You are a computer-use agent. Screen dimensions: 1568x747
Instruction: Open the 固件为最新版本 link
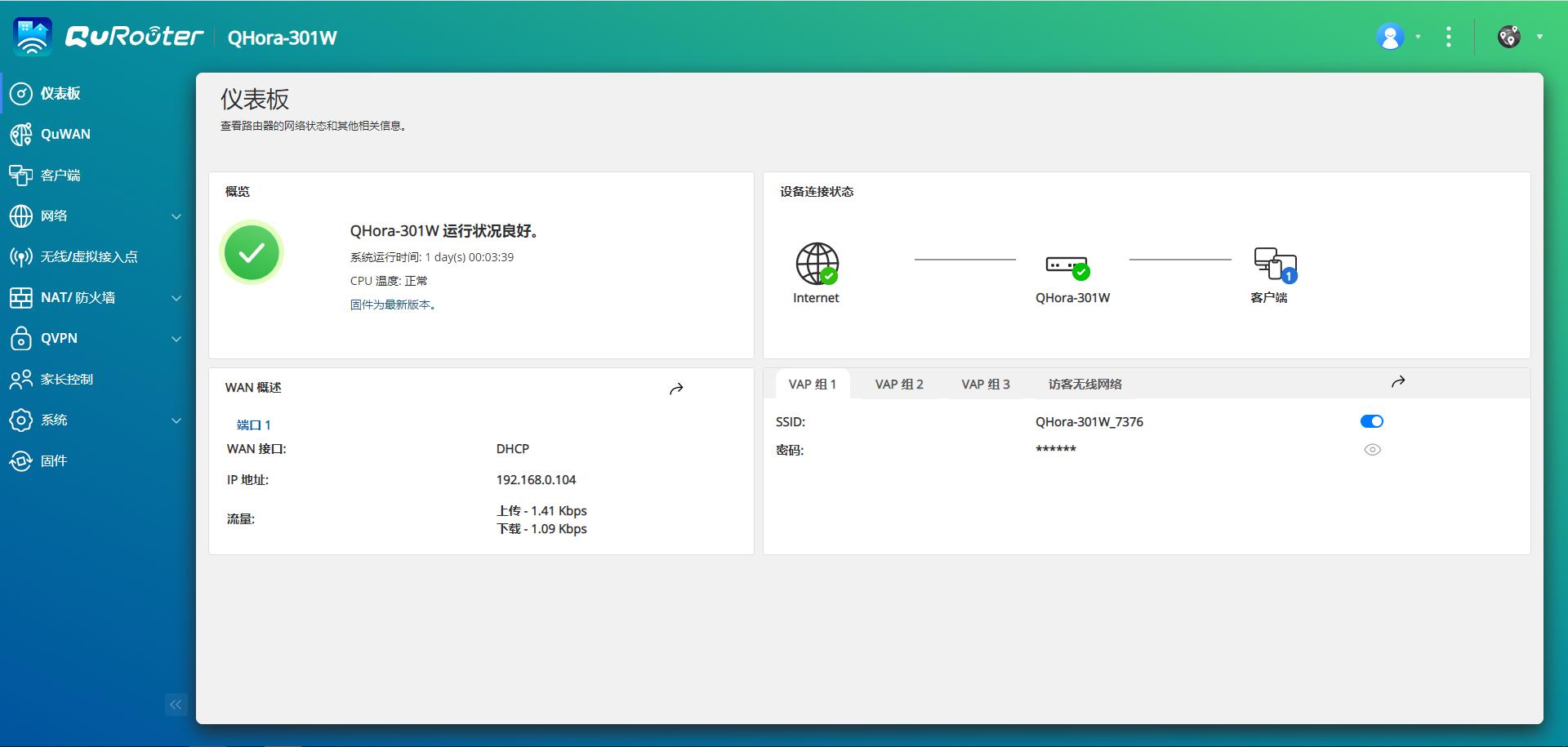[x=393, y=304]
